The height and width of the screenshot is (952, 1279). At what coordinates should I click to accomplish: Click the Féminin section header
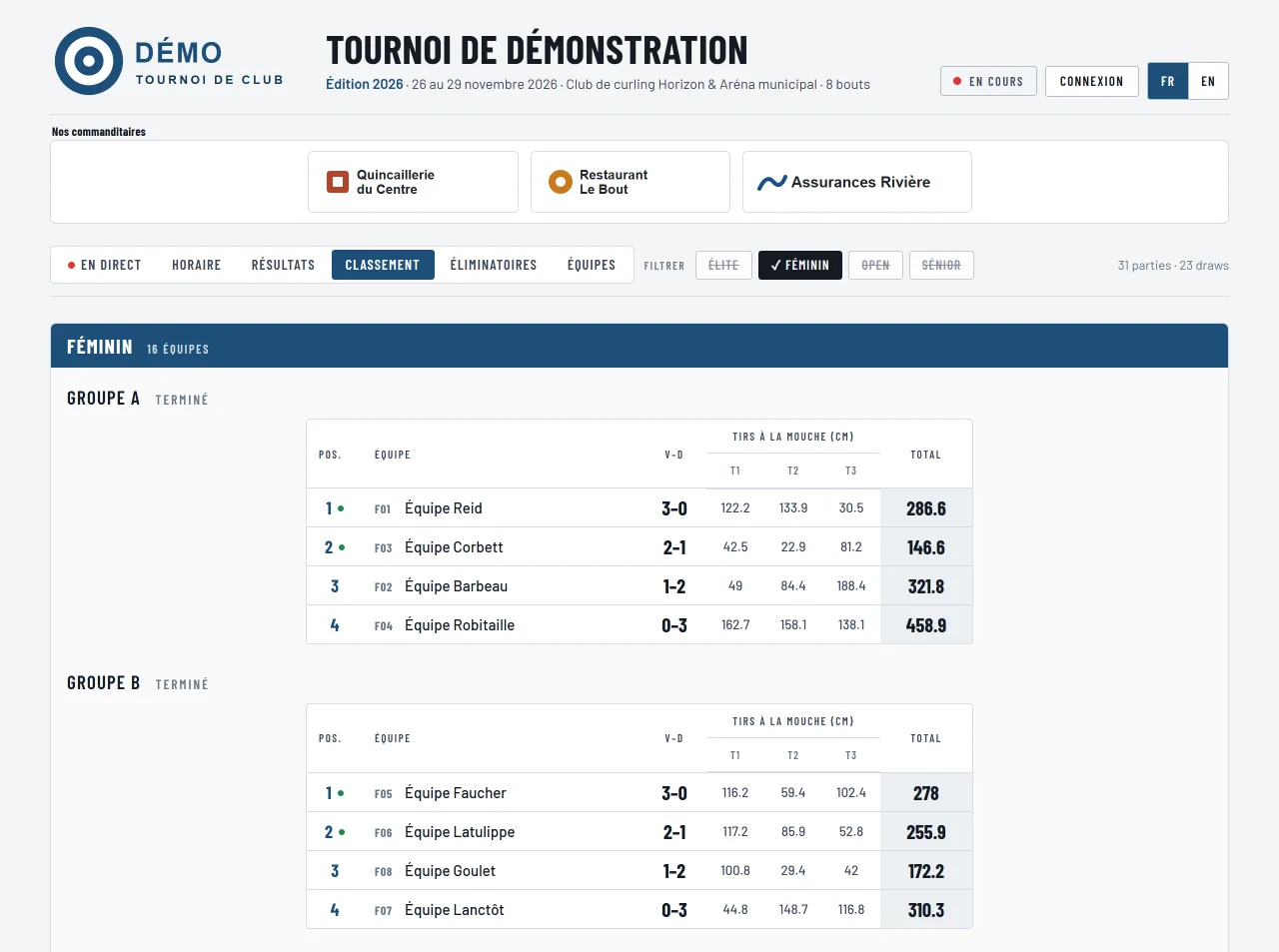coord(639,346)
